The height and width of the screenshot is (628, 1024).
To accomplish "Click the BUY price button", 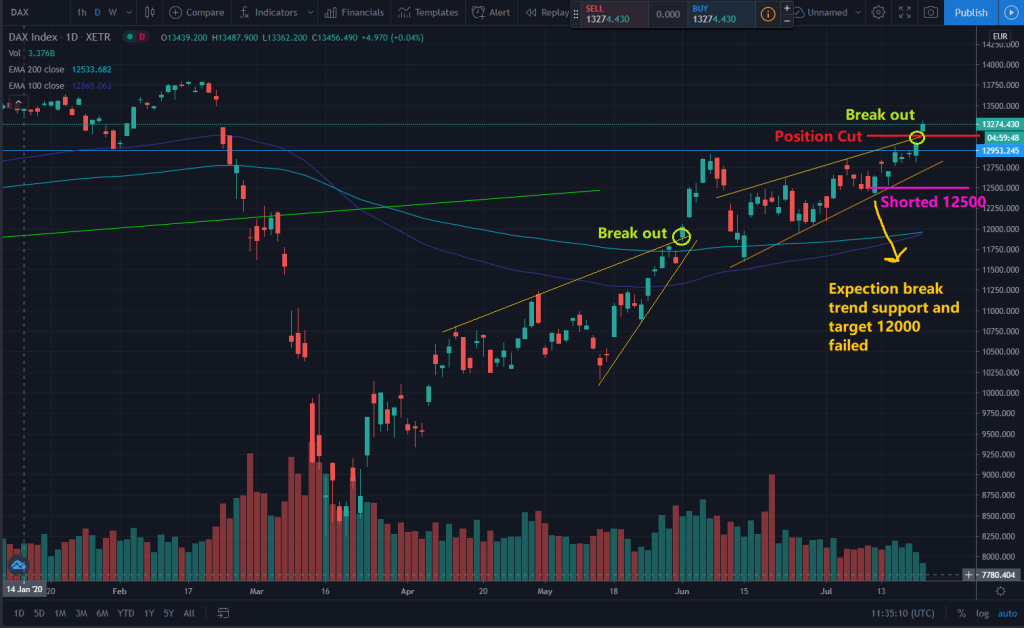I will tap(717, 14).
